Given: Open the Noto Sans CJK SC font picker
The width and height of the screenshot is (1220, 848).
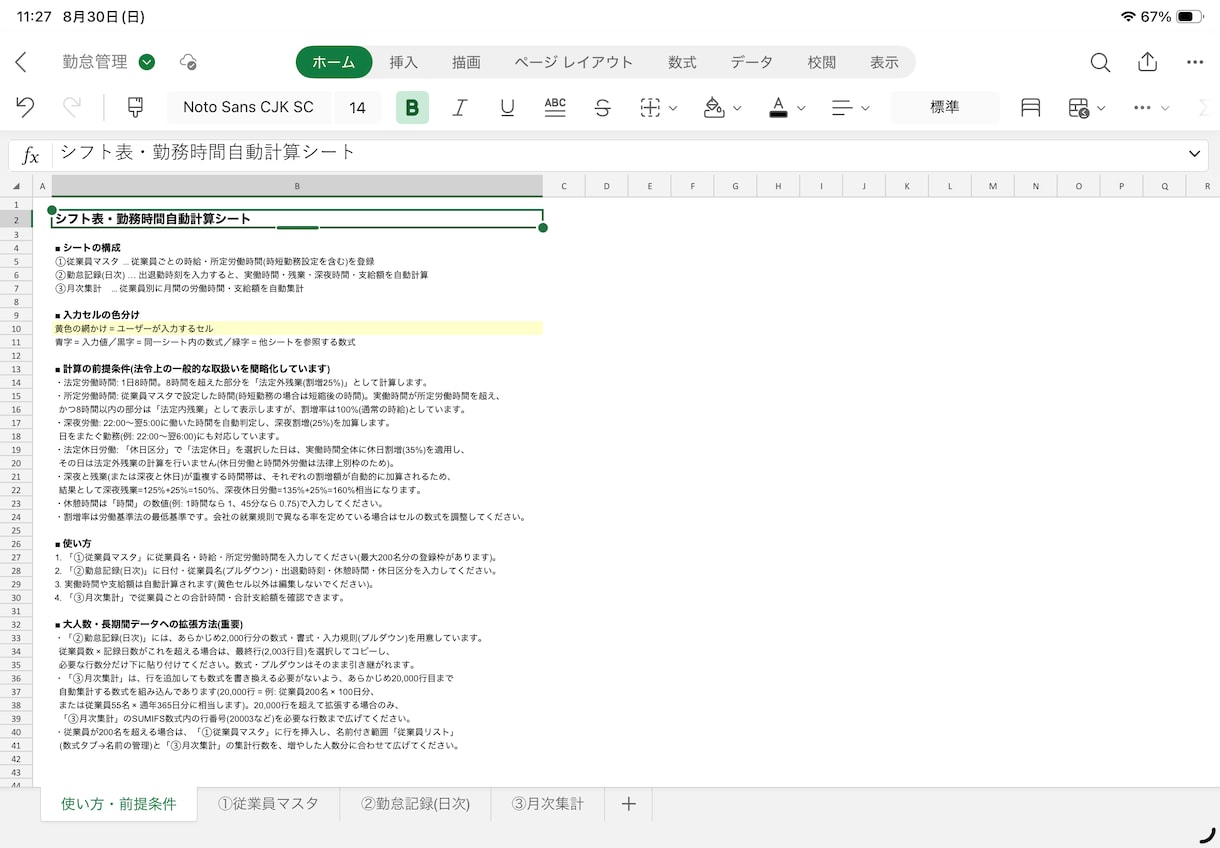Looking at the screenshot, I should 248,107.
